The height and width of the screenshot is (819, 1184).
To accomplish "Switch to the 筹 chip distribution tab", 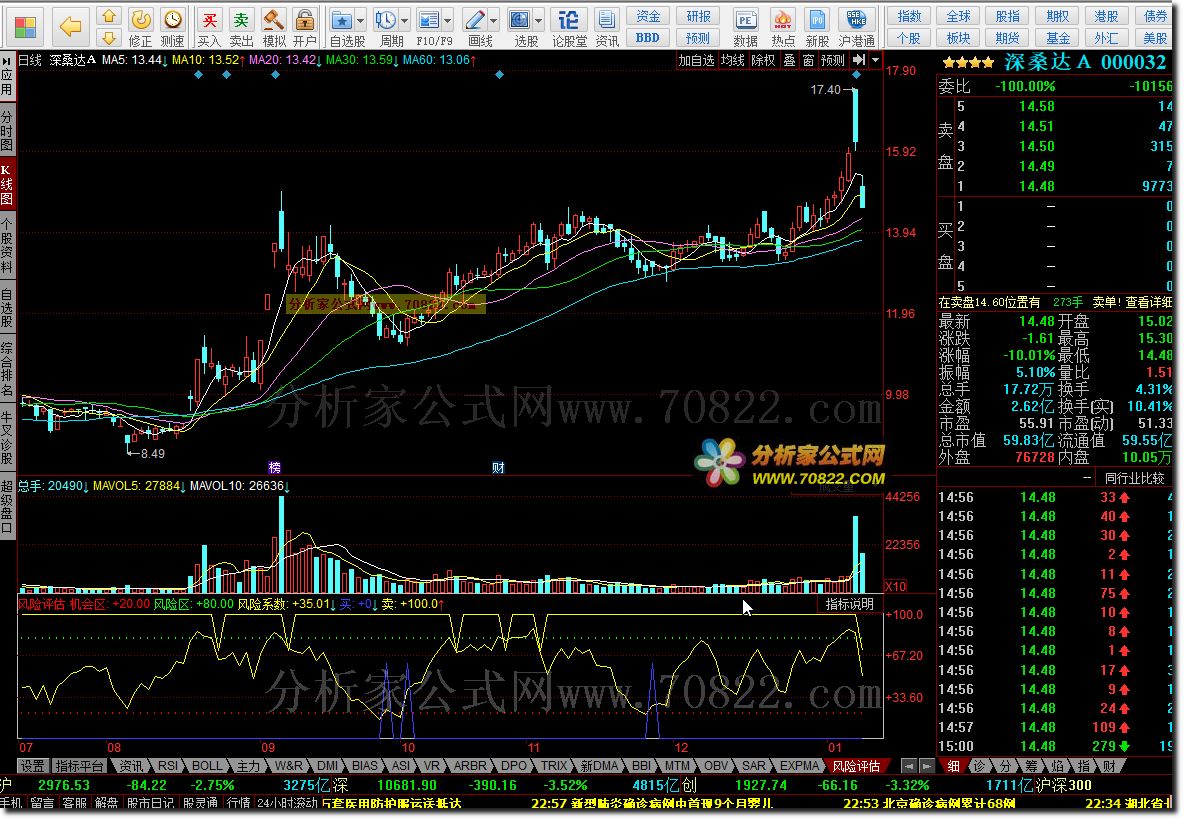I will (1031, 766).
